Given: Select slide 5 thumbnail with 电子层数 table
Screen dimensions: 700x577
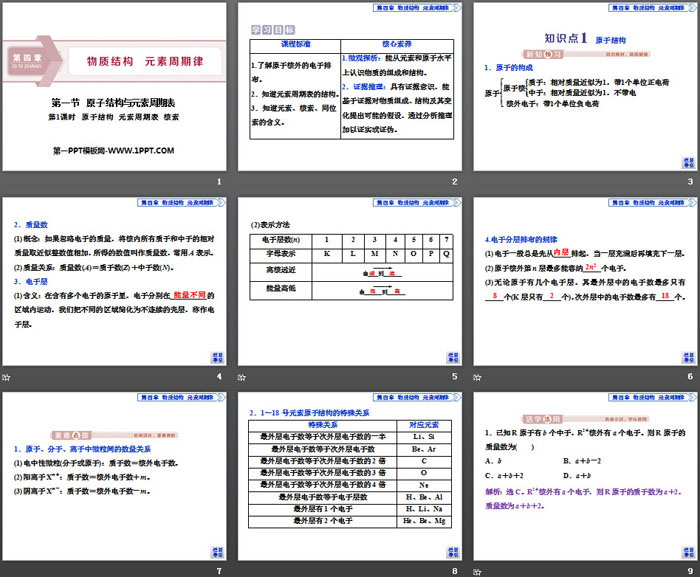Looking at the screenshot, I should pos(350,282).
